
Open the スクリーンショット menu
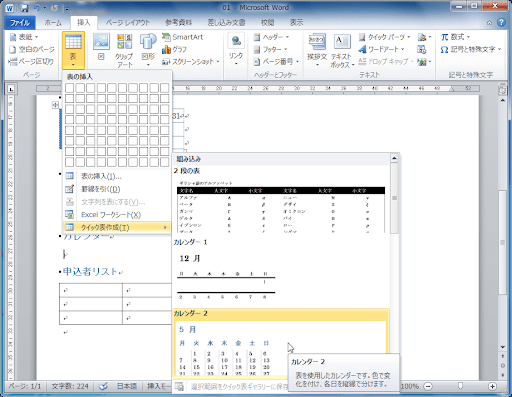190,62
